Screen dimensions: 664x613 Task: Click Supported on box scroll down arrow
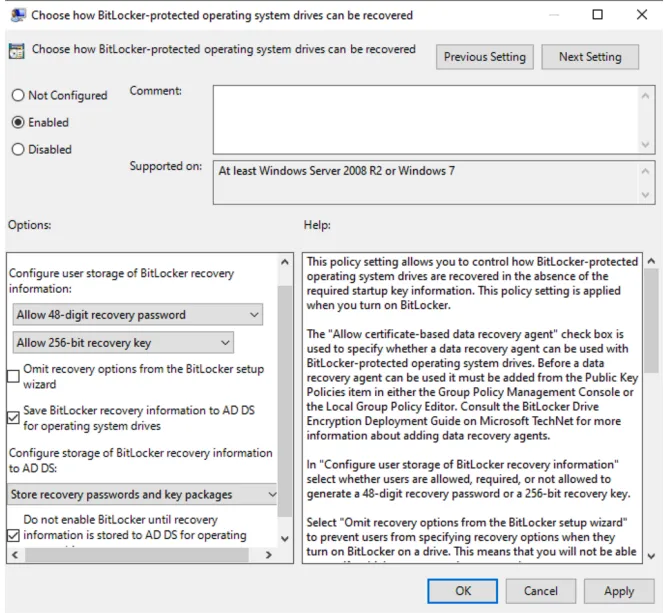pyautogui.click(x=645, y=195)
